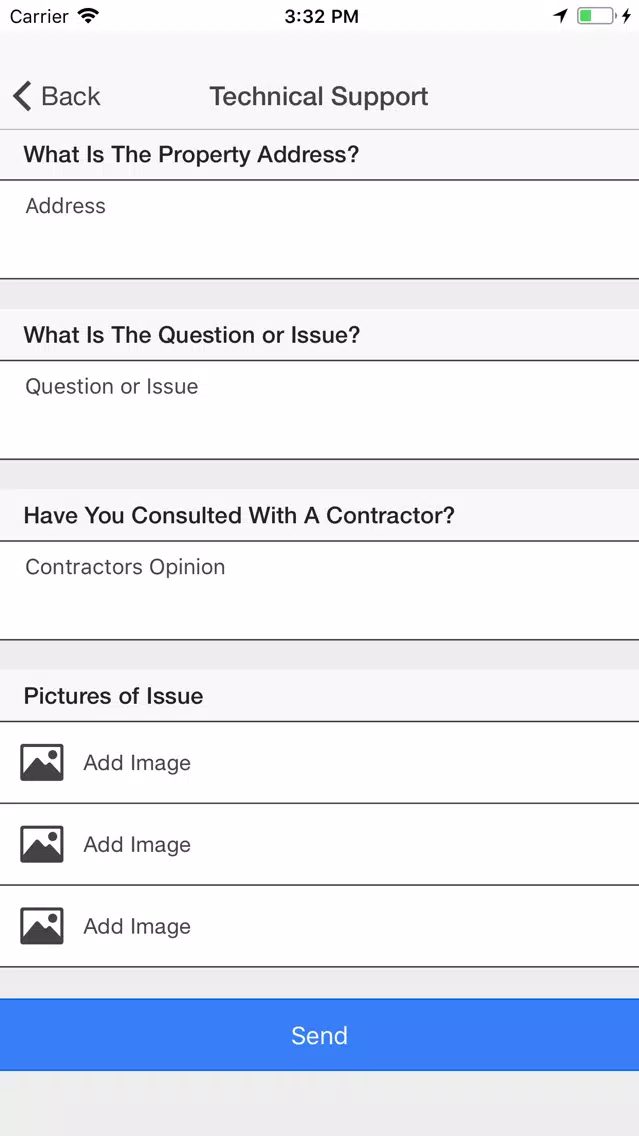Tap the Have You Consulted With A Contractor header
639x1136 pixels.
pos(239,516)
